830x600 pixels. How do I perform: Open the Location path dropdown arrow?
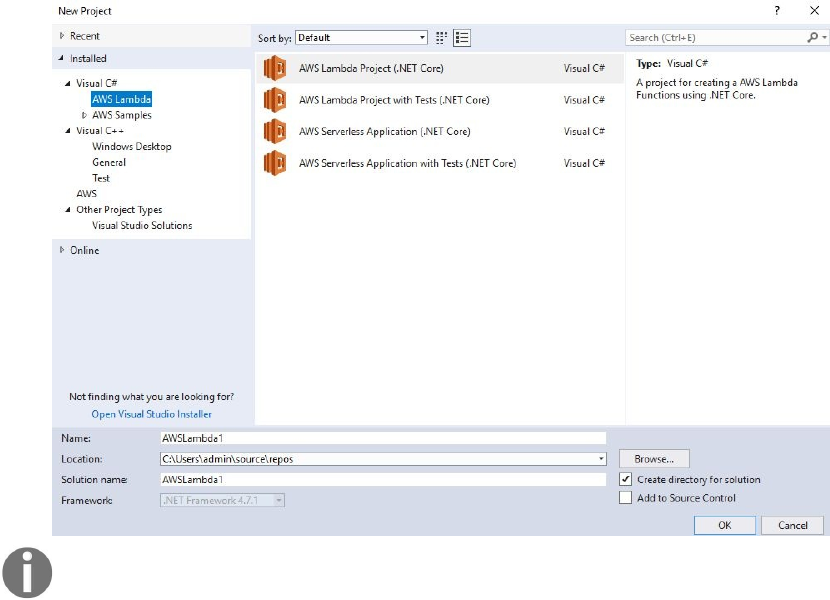pos(601,459)
